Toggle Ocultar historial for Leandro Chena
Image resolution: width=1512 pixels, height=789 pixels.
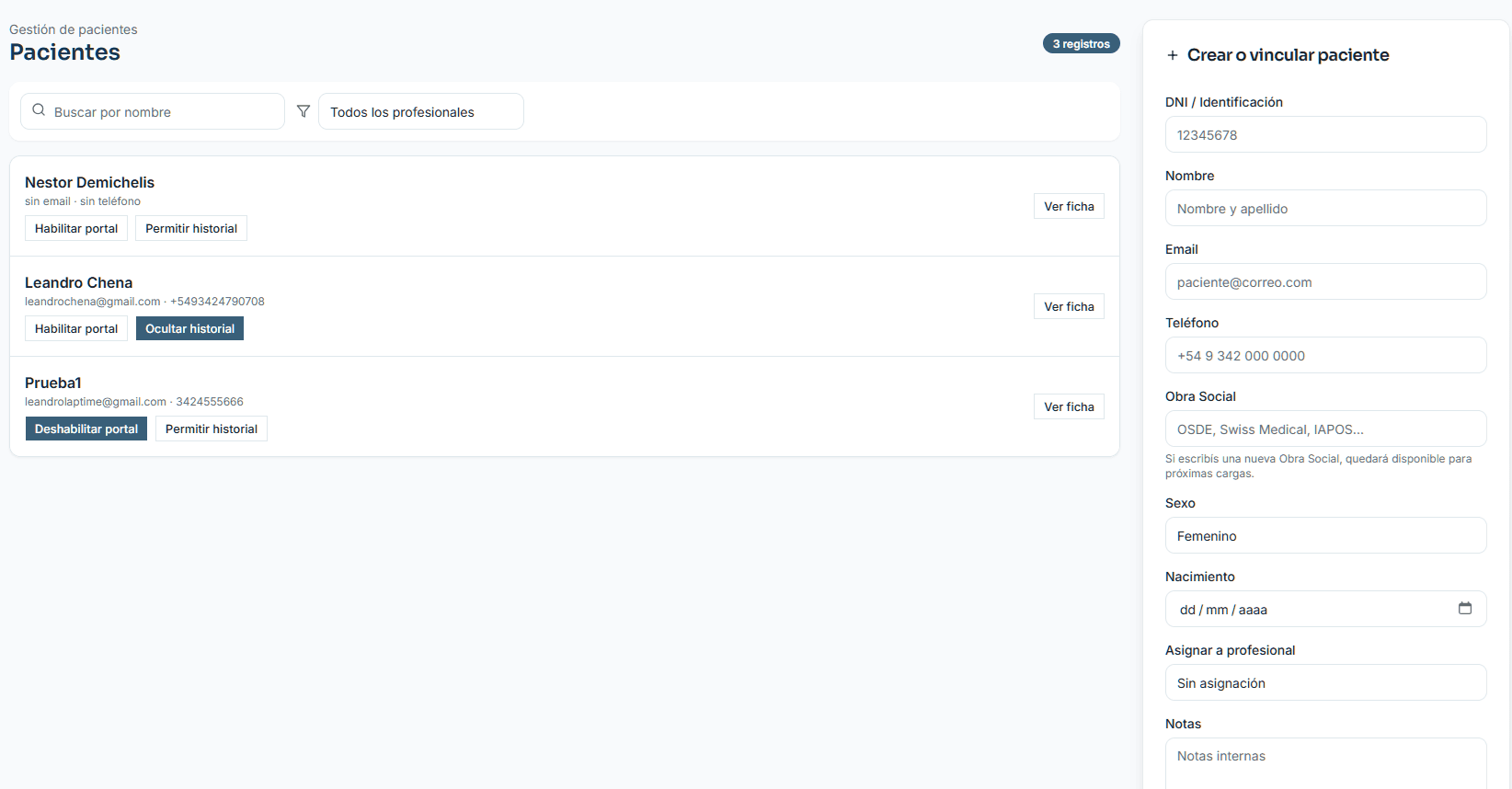(x=189, y=328)
